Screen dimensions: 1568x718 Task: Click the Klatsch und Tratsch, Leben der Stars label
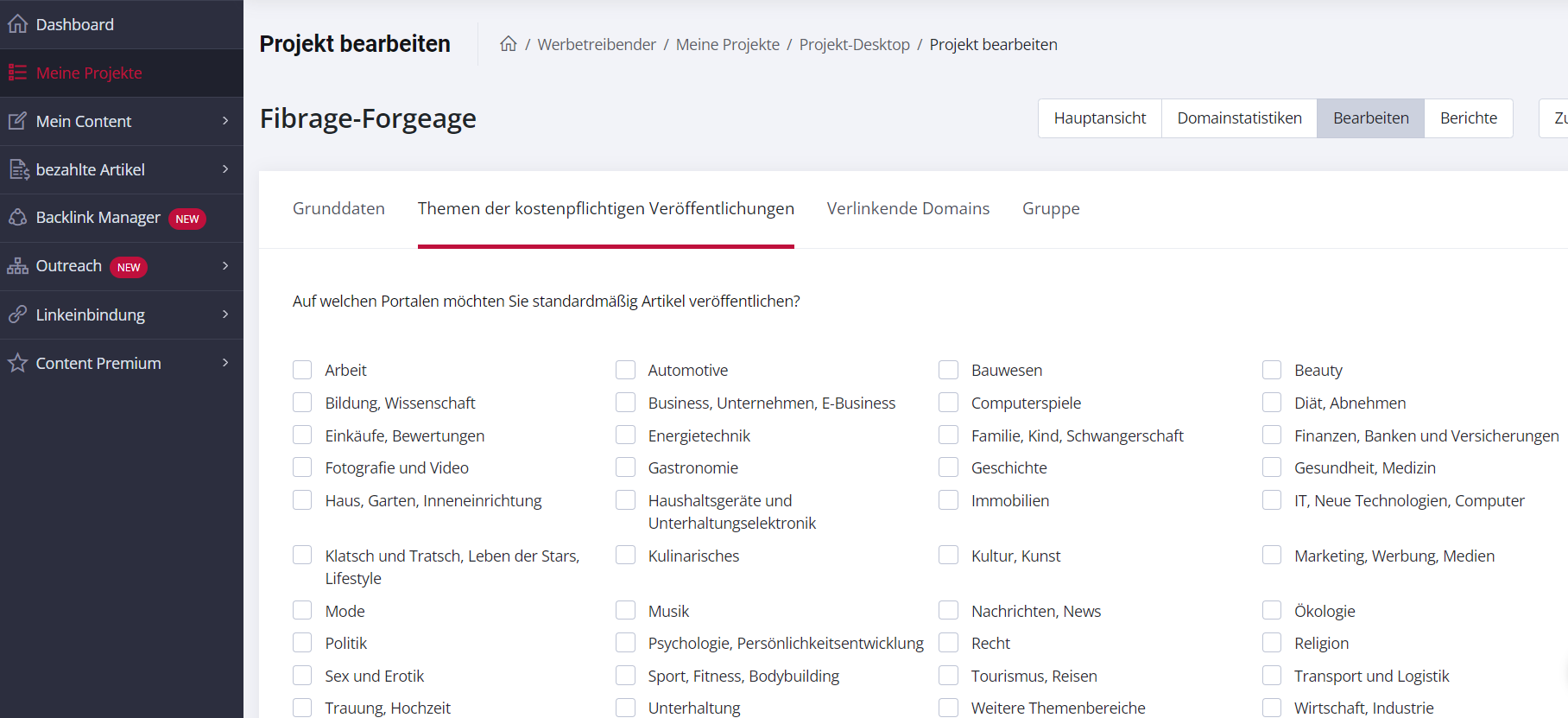pyautogui.click(x=452, y=567)
